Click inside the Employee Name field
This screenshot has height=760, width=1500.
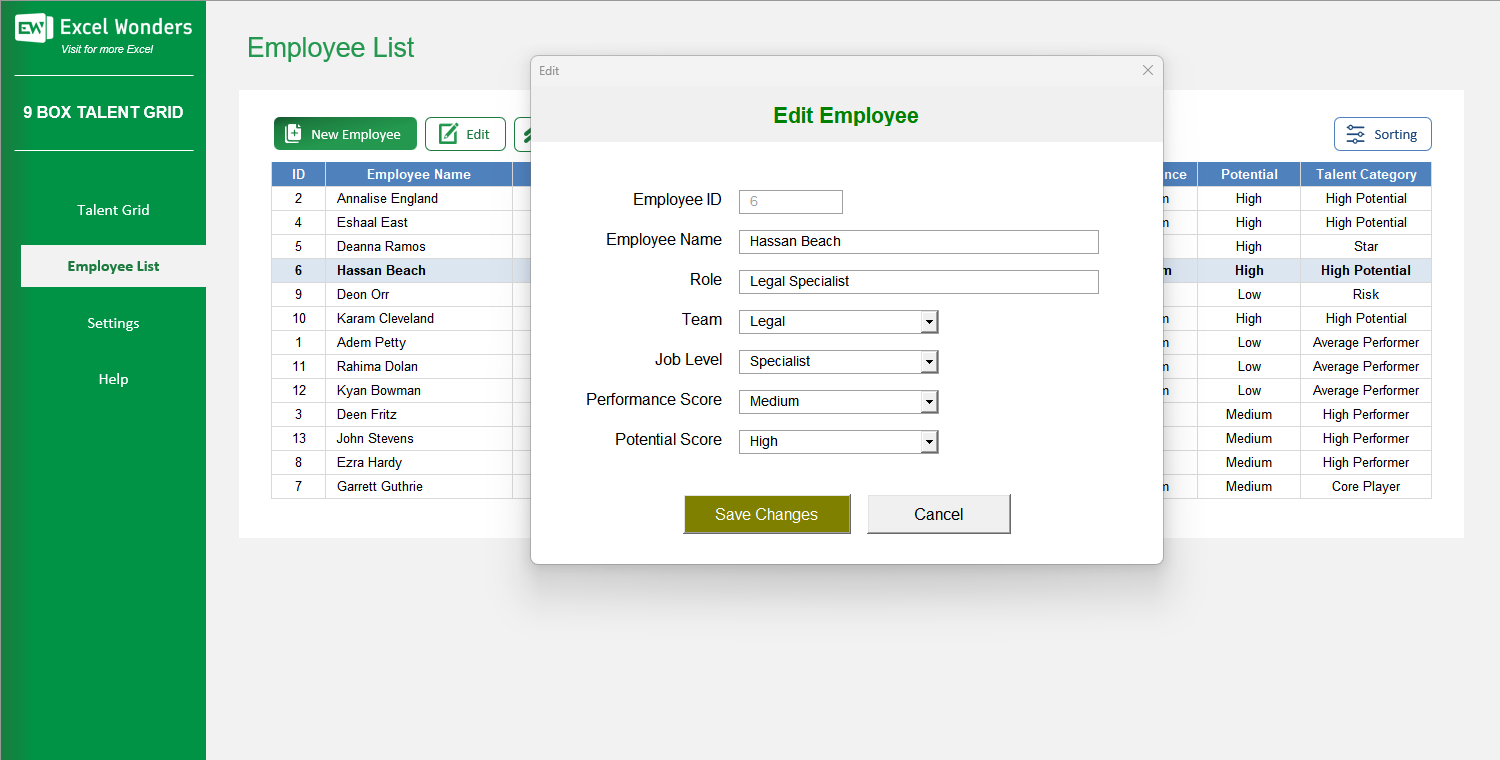[x=918, y=241]
